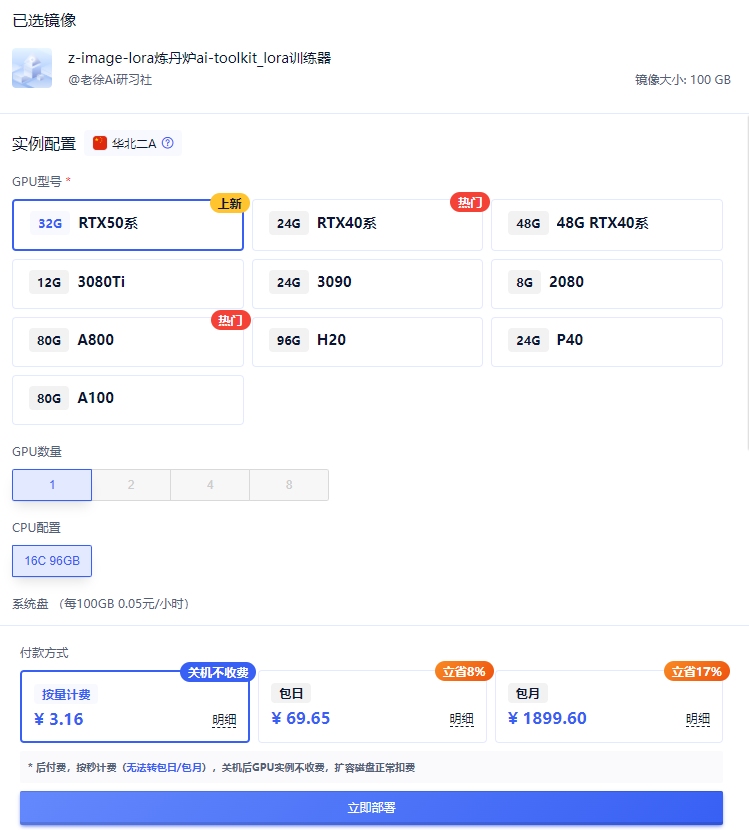This screenshot has height=830, width=749.
Task: Pick the 3080Ti 12G GPU option
Action: [x=128, y=283]
